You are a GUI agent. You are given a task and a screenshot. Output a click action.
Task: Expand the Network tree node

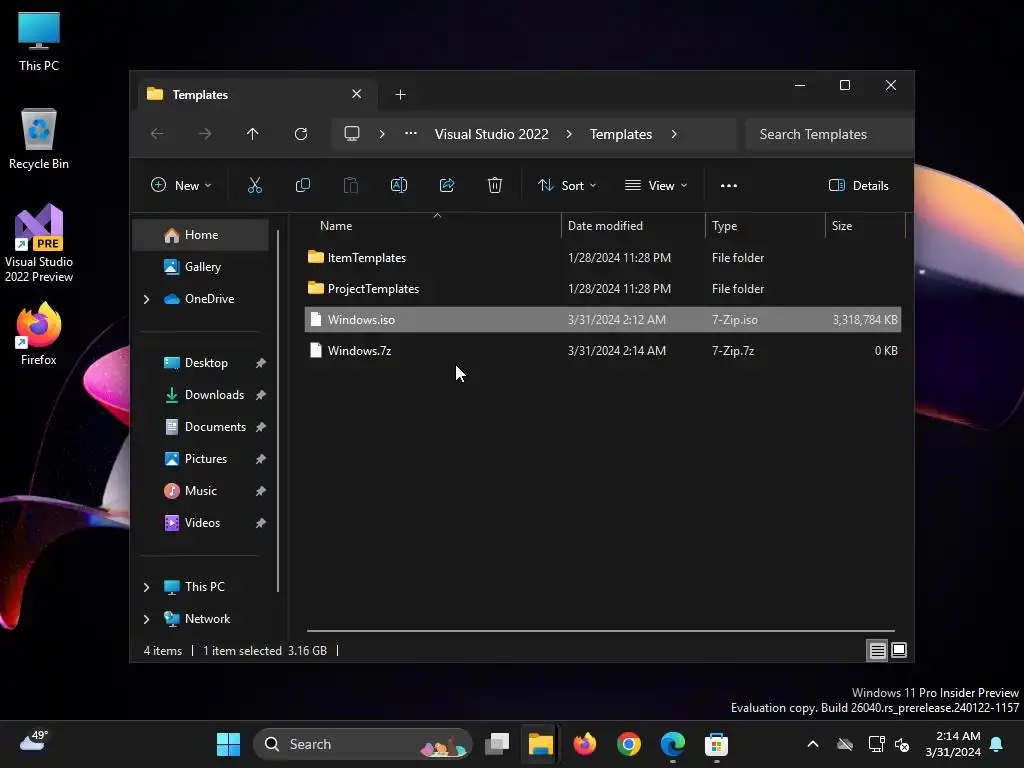click(x=146, y=619)
